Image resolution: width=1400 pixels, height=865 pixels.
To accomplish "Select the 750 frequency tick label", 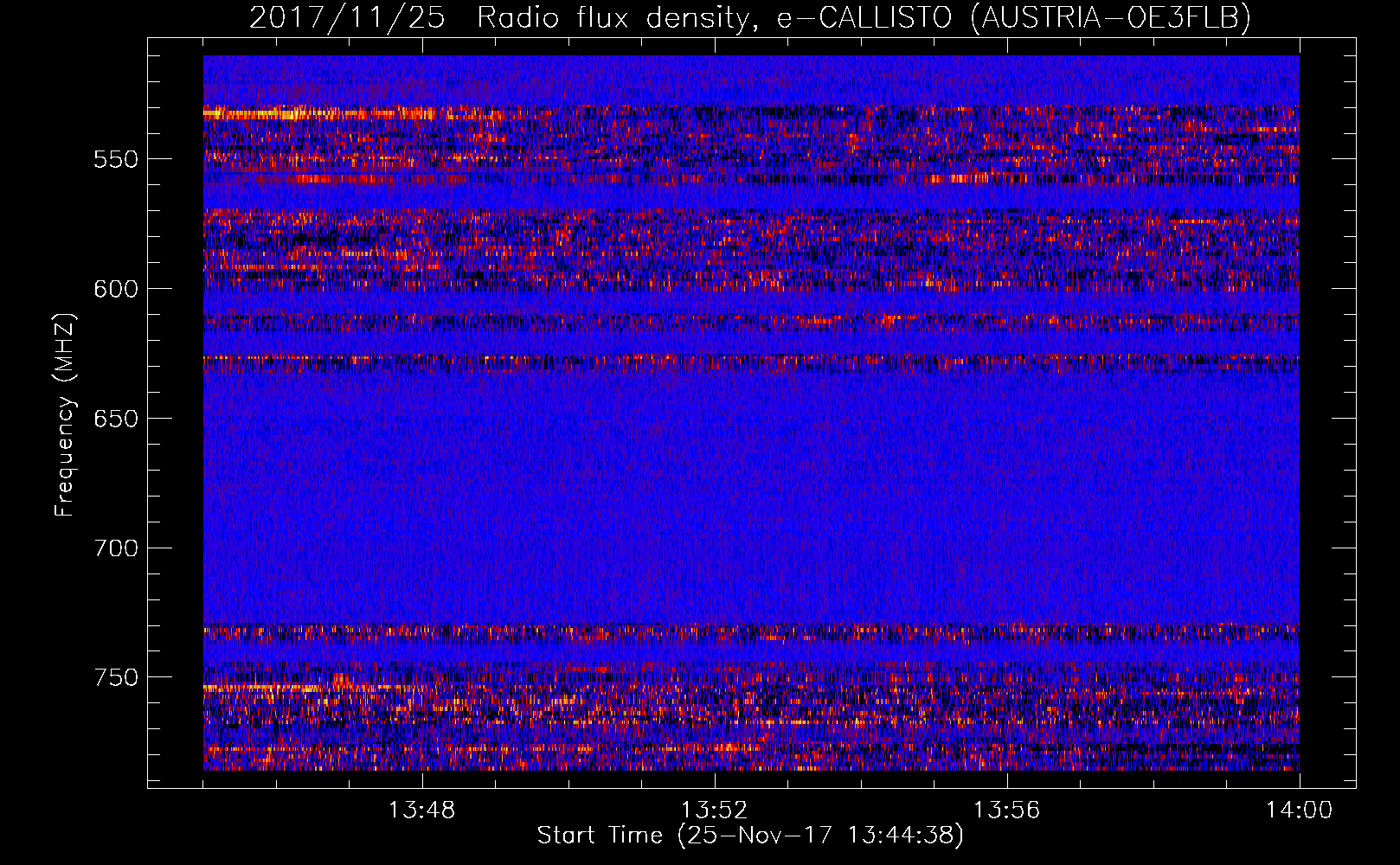I will coord(116,677).
